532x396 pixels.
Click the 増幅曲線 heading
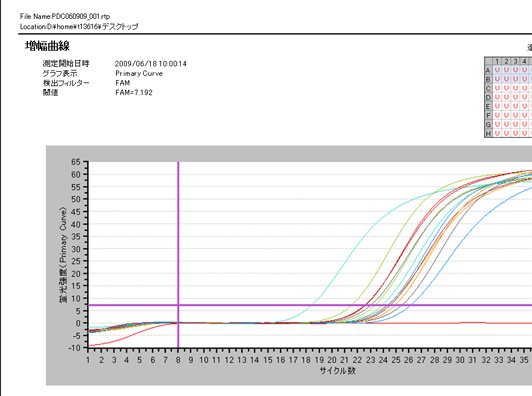47,46
